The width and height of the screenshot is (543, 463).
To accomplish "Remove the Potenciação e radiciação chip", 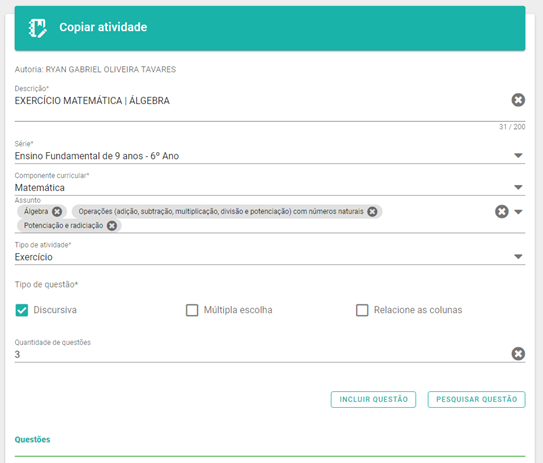I will coord(112,226).
